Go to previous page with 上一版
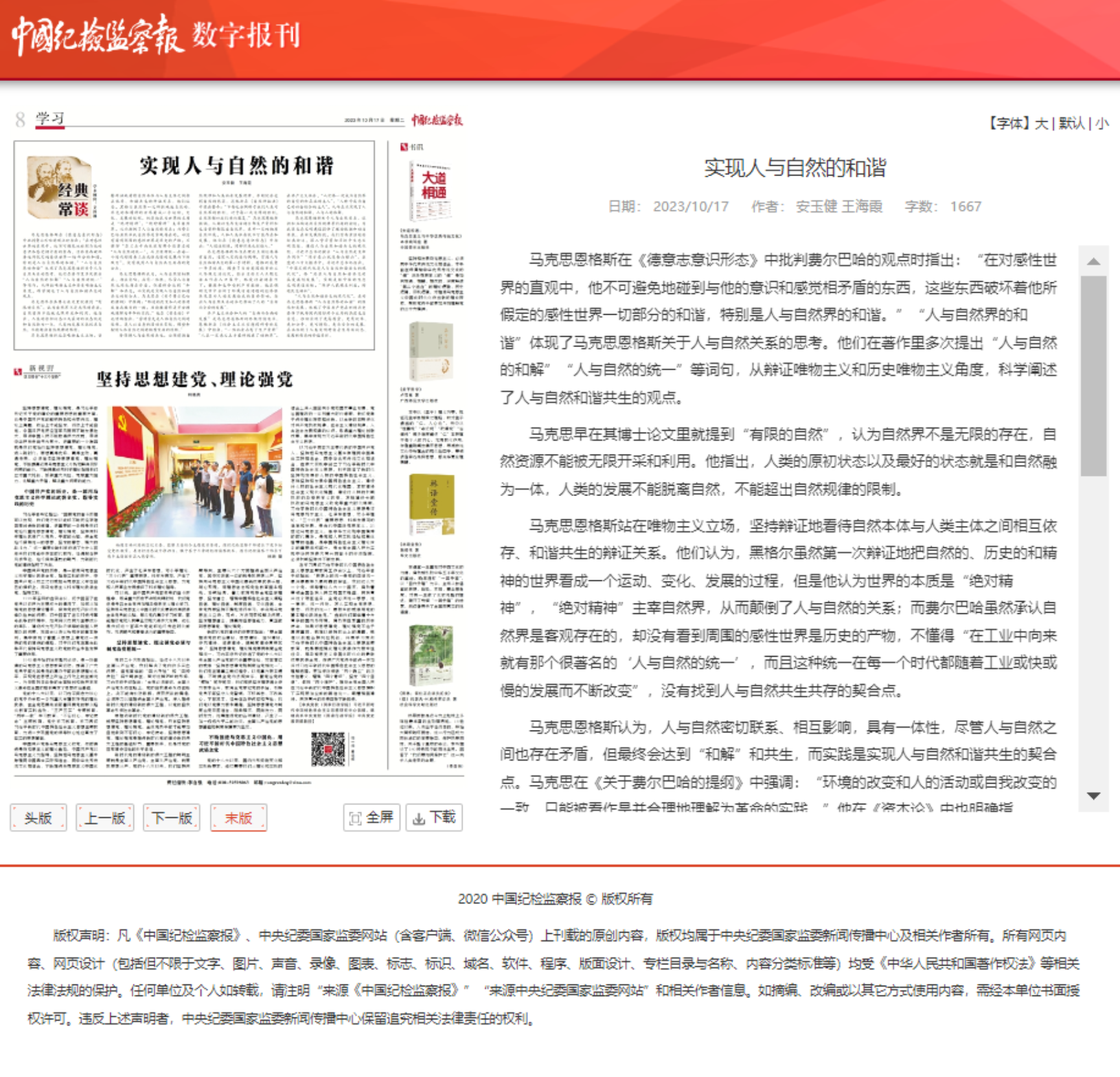1120x1077 pixels. point(105,817)
